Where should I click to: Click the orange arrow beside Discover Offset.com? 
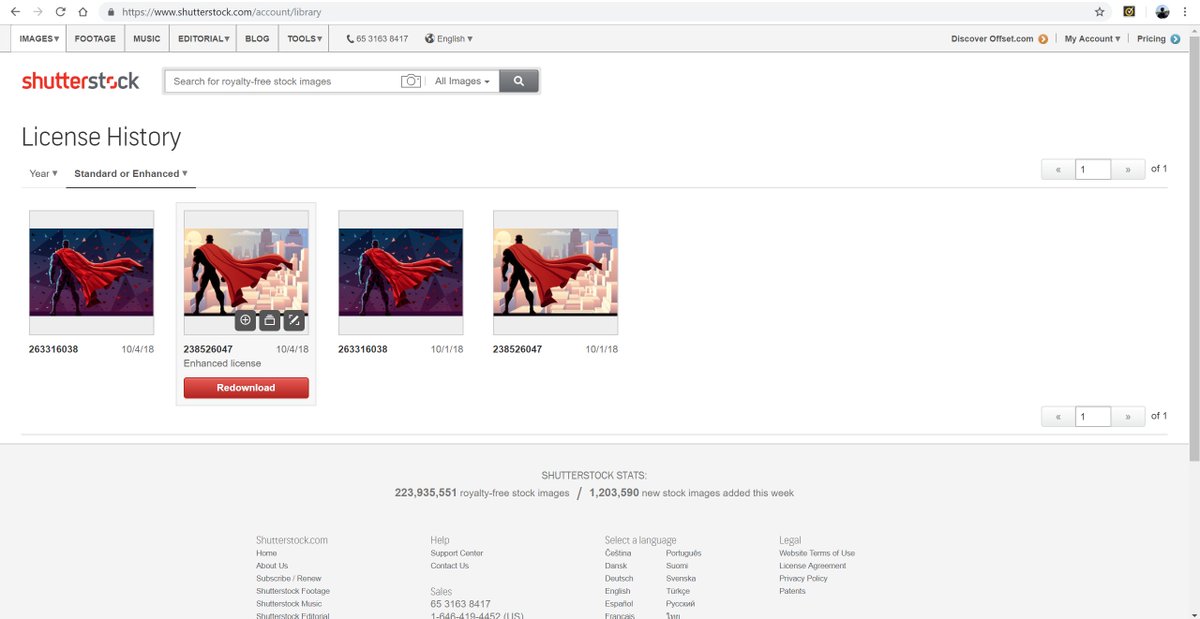click(1043, 39)
